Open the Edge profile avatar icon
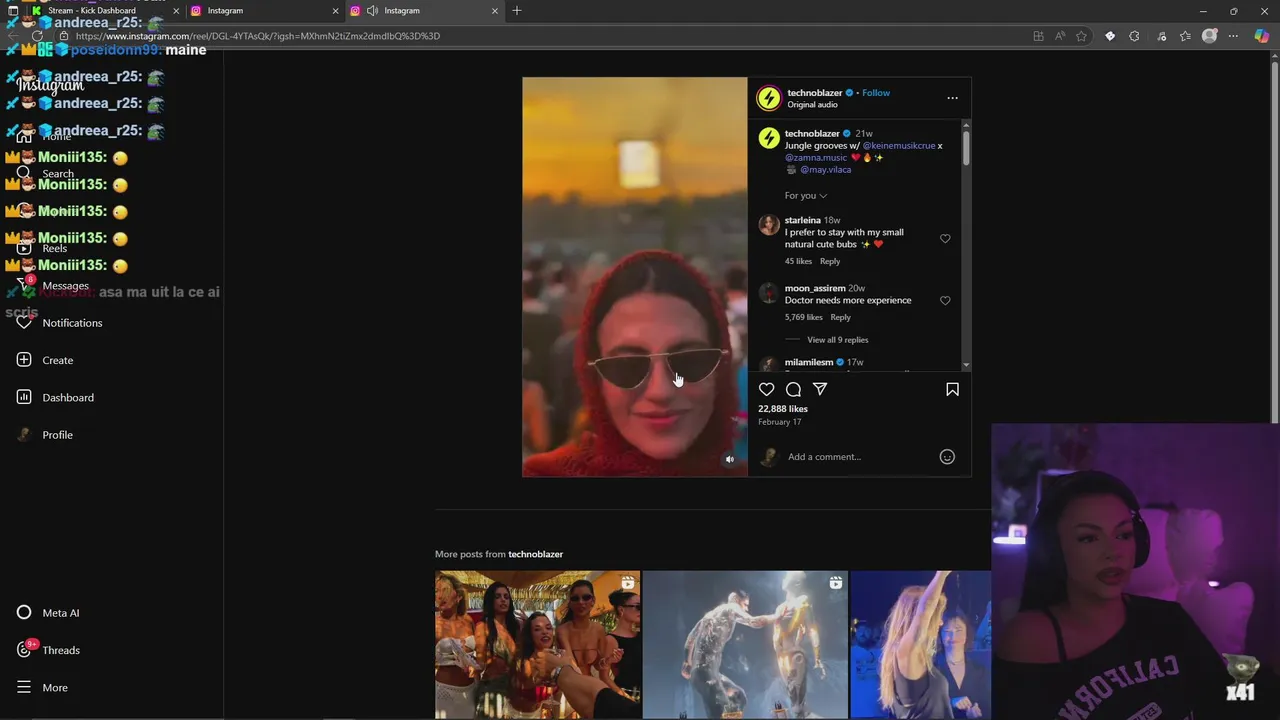The height and width of the screenshot is (720, 1280). pos(1210,36)
